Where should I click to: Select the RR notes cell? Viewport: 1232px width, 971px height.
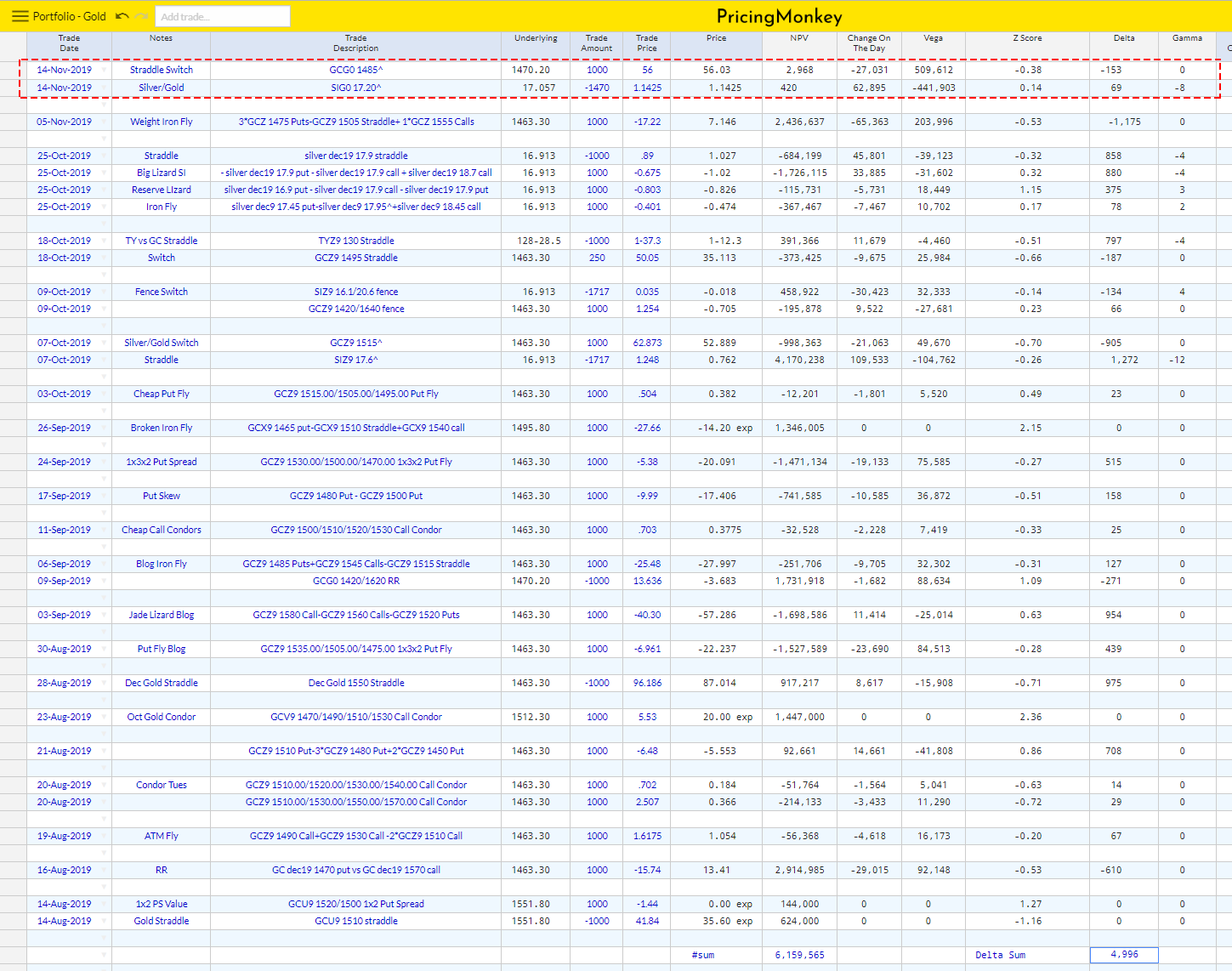(161, 870)
